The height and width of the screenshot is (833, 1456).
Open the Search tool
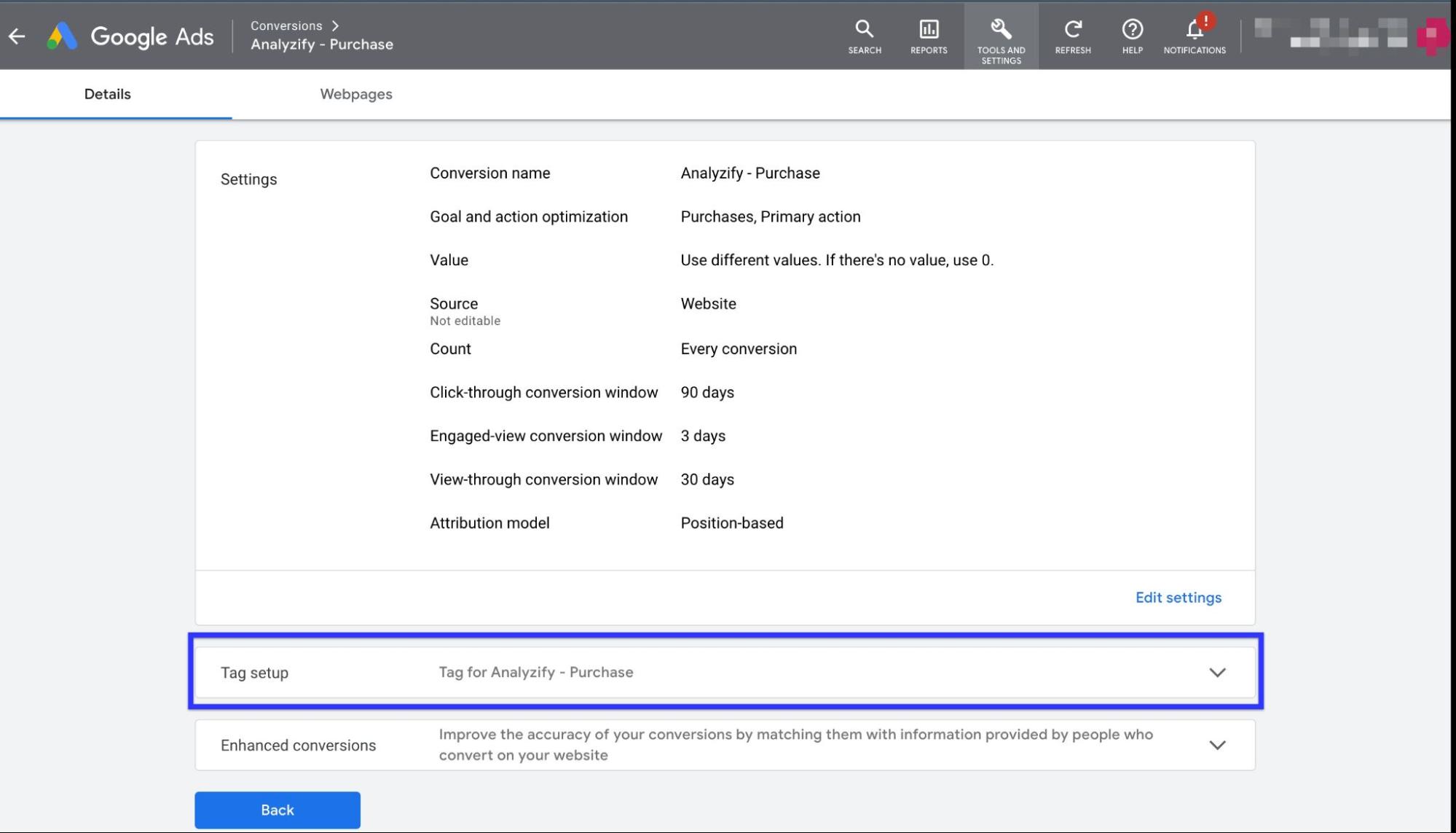[865, 36]
